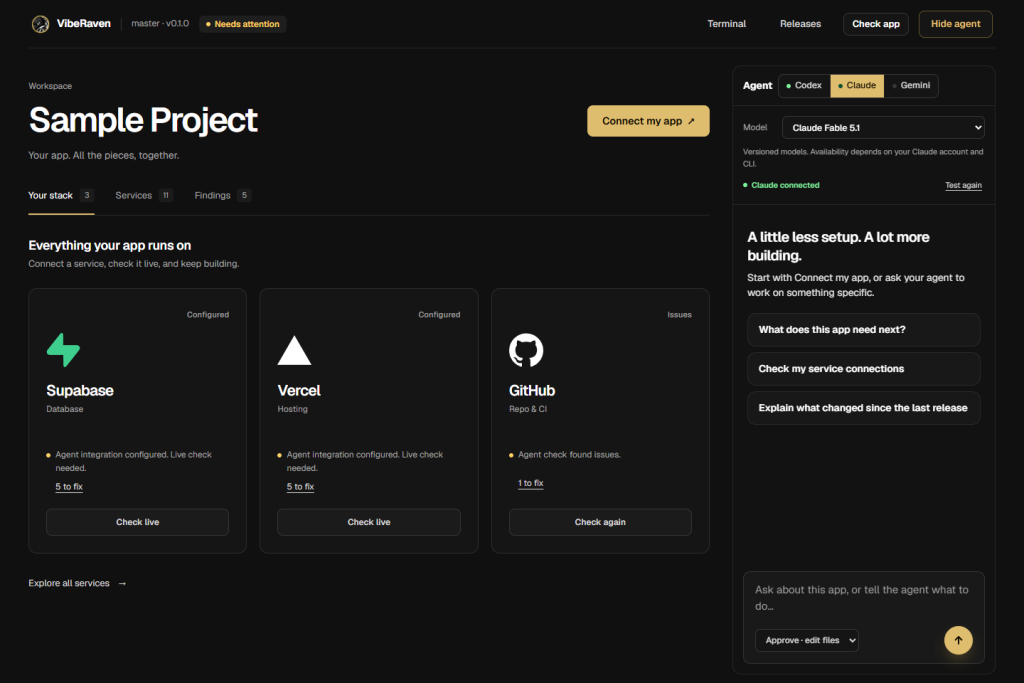Click the arrow beside Explore all services
The height and width of the screenshot is (683, 1024).
click(122, 583)
